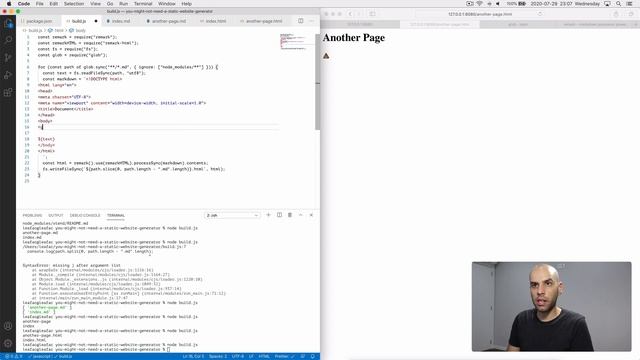This screenshot has height=360, width=640.
Task: Click the html breadcrumb item
Action: [x=59, y=30]
